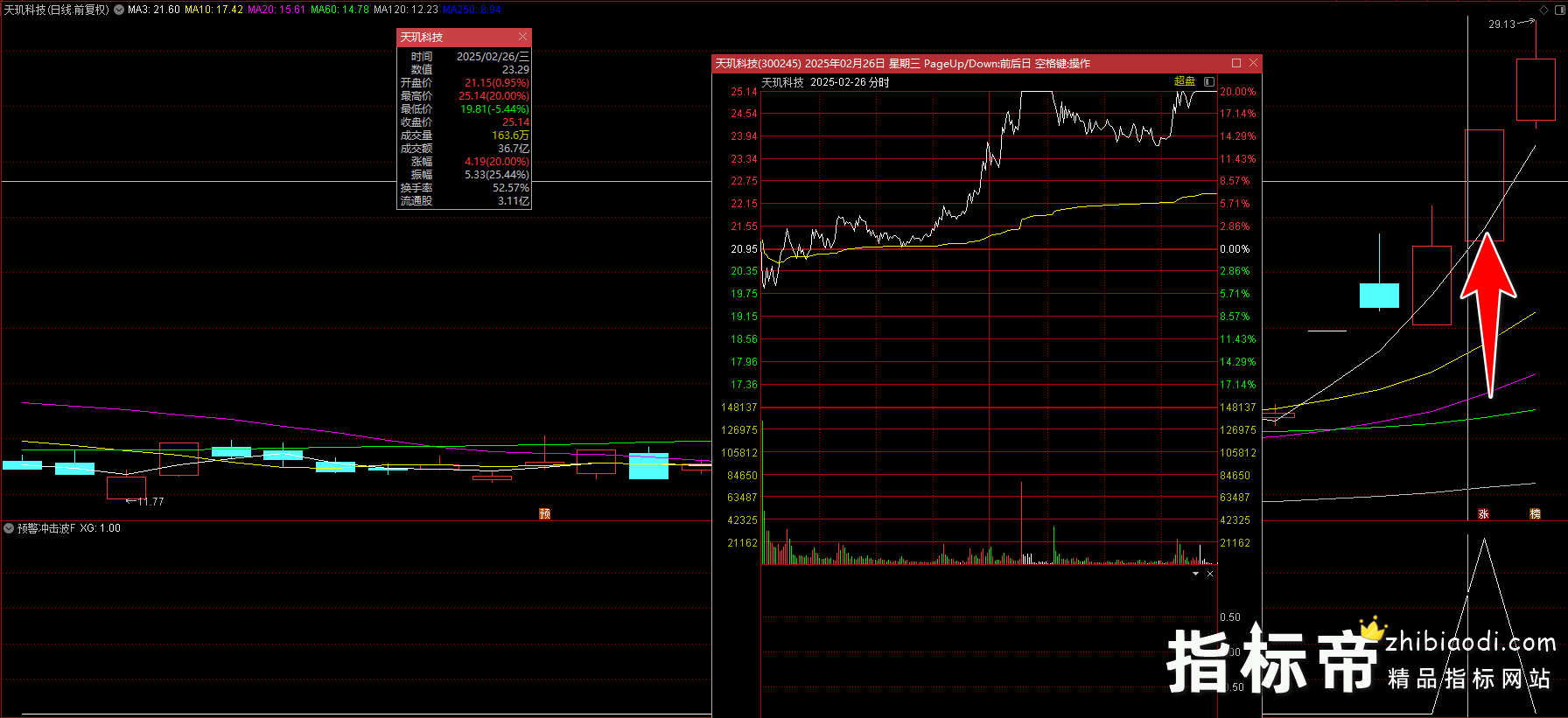Click the 最低价 19.81(-5.44%) value
This screenshot has height=718, width=1568.
tap(494, 109)
